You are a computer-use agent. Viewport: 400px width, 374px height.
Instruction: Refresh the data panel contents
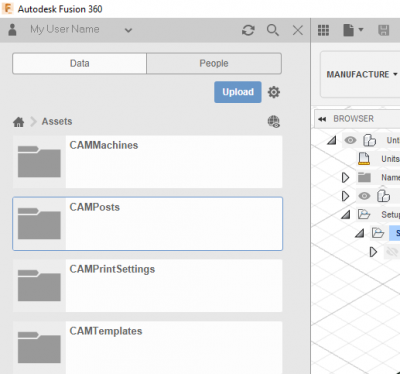[248, 30]
